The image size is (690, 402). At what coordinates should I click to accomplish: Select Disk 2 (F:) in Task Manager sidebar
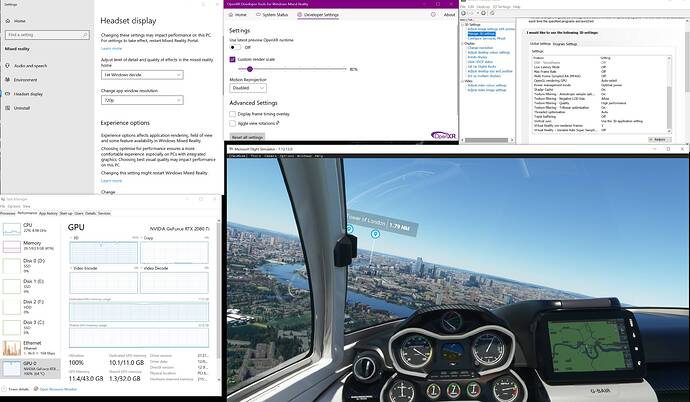click(30, 307)
